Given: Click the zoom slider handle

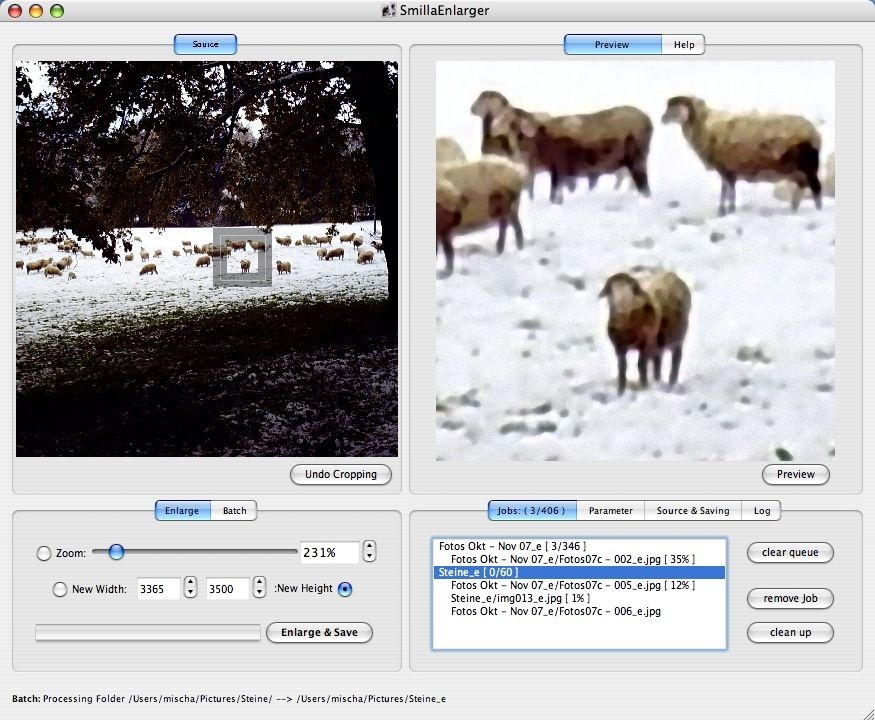Looking at the screenshot, I should (x=116, y=551).
